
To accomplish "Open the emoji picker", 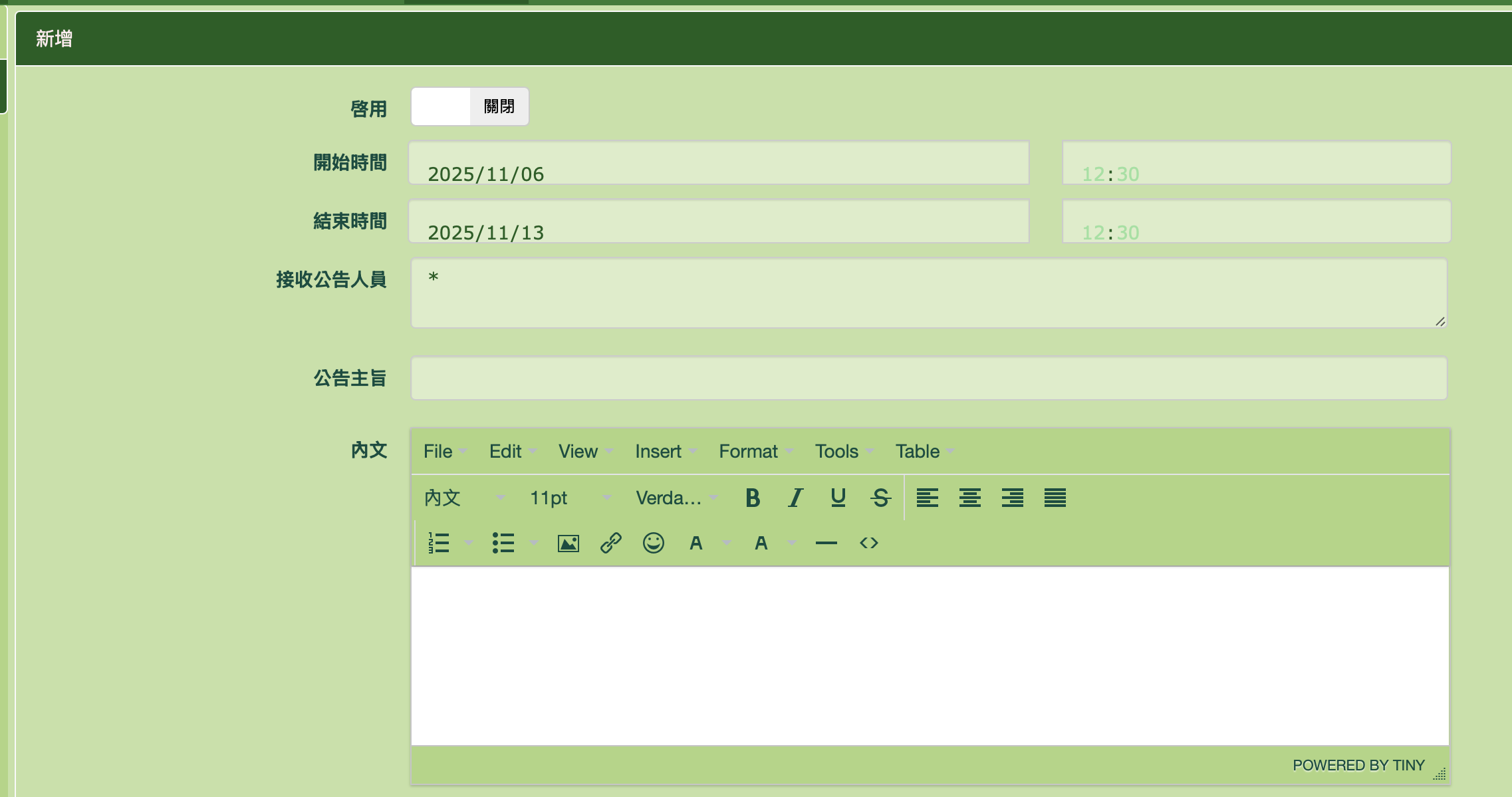I will click(653, 544).
